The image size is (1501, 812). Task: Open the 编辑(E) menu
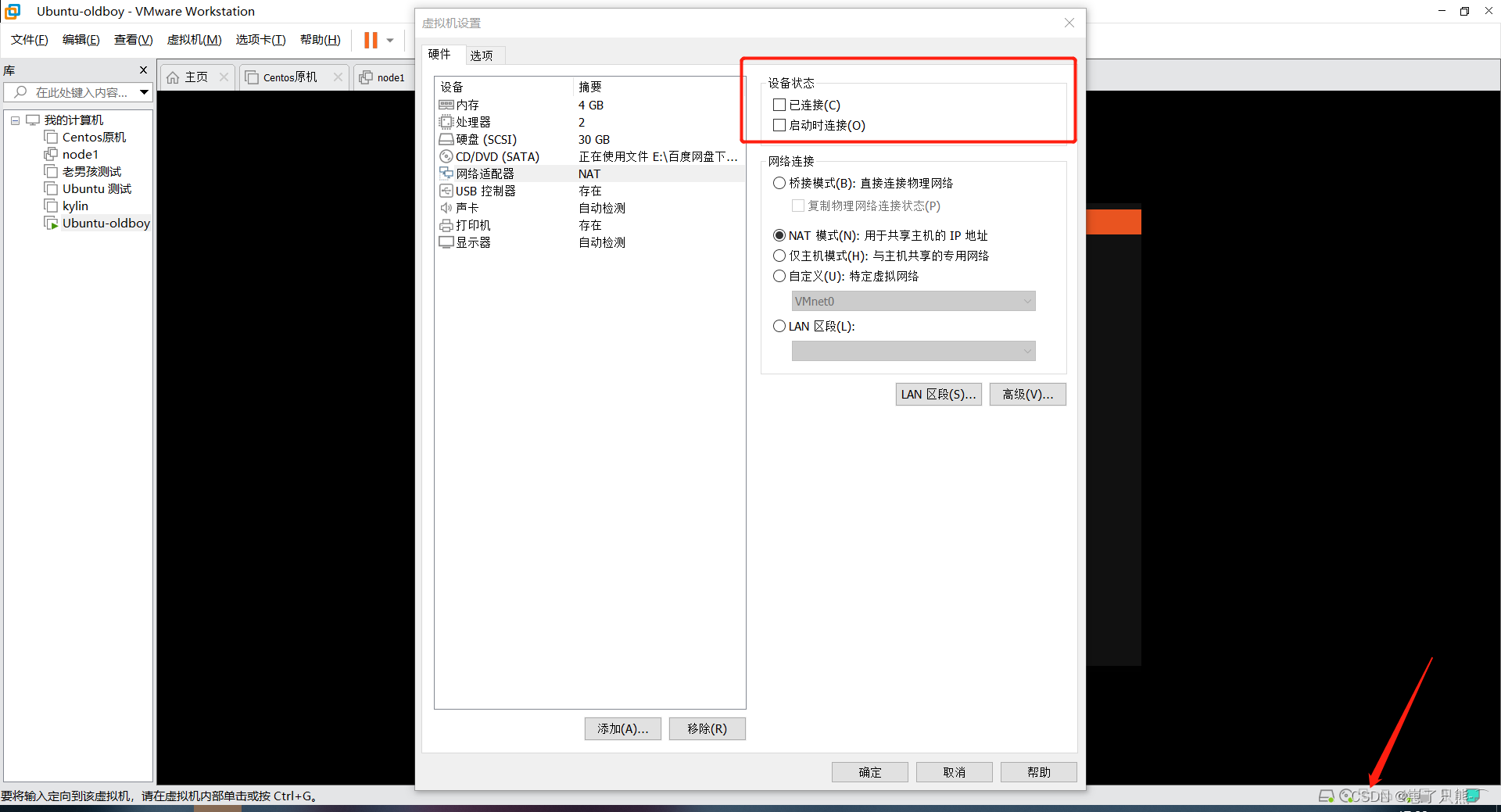pyautogui.click(x=81, y=40)
